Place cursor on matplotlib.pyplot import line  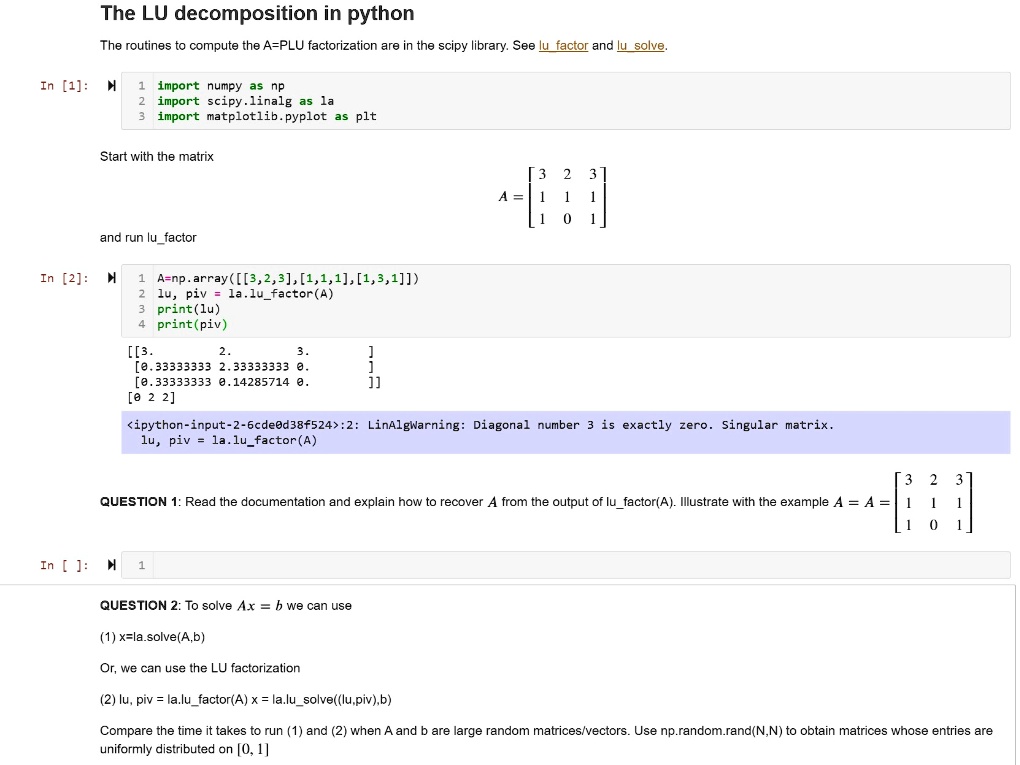pyautogui.click(x=266, y=116)
